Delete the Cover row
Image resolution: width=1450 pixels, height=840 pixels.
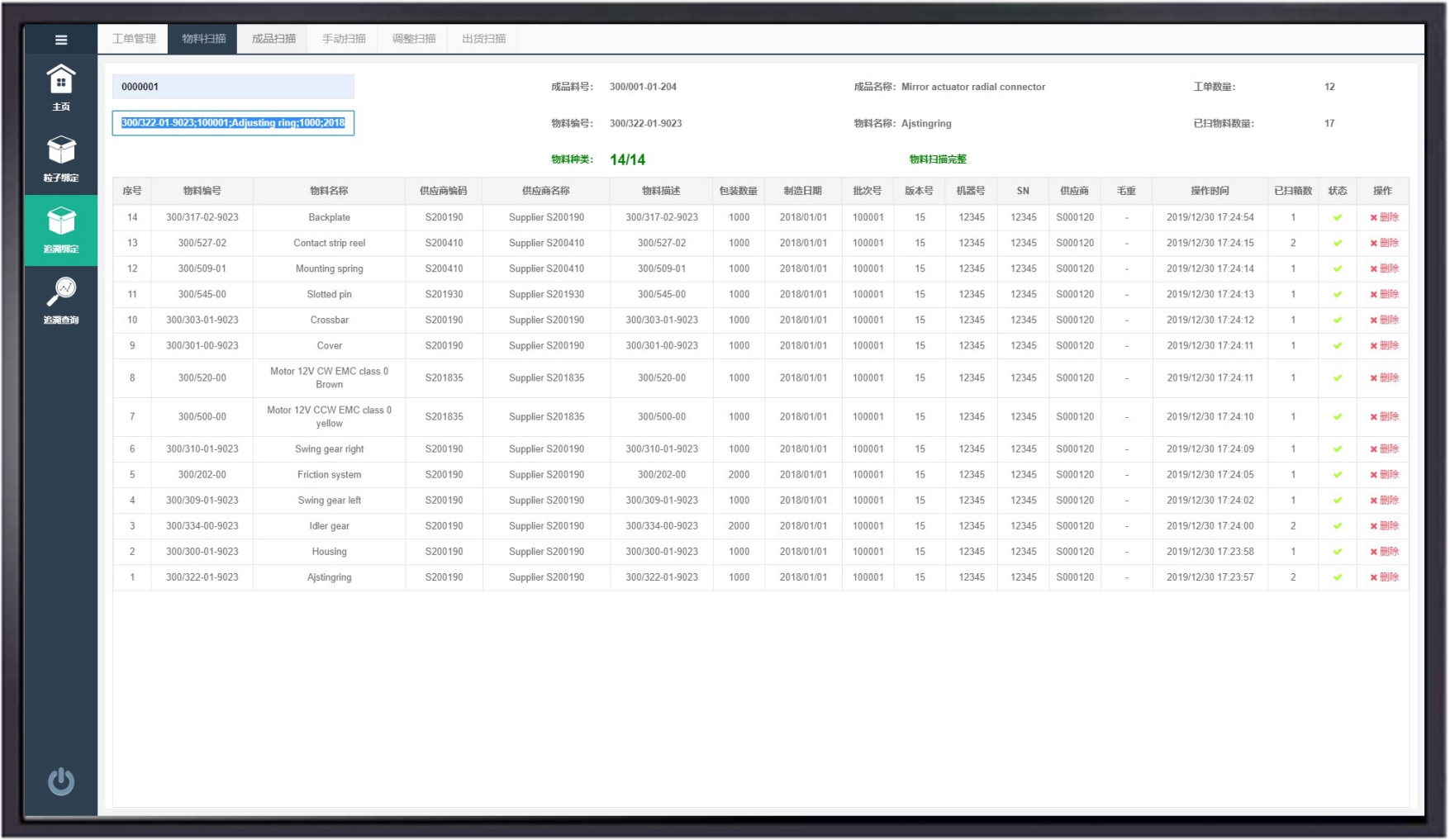pyautogui.click(x=1385, y=345)
